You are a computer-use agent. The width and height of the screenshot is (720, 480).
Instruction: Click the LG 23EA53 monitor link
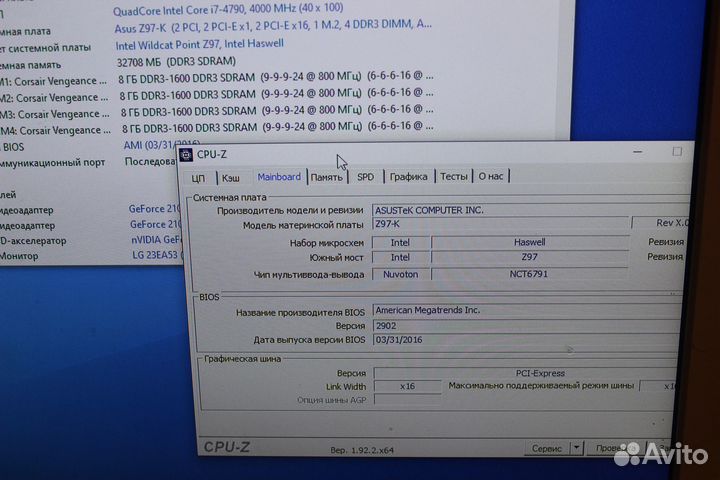point(157,254)
